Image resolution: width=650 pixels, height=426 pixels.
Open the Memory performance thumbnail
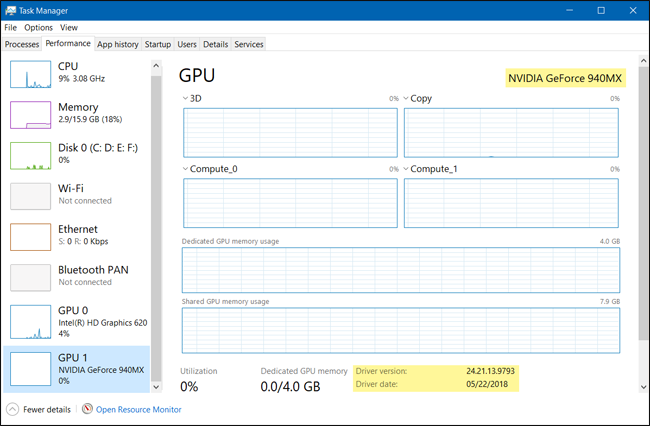[x=31, y=115]
